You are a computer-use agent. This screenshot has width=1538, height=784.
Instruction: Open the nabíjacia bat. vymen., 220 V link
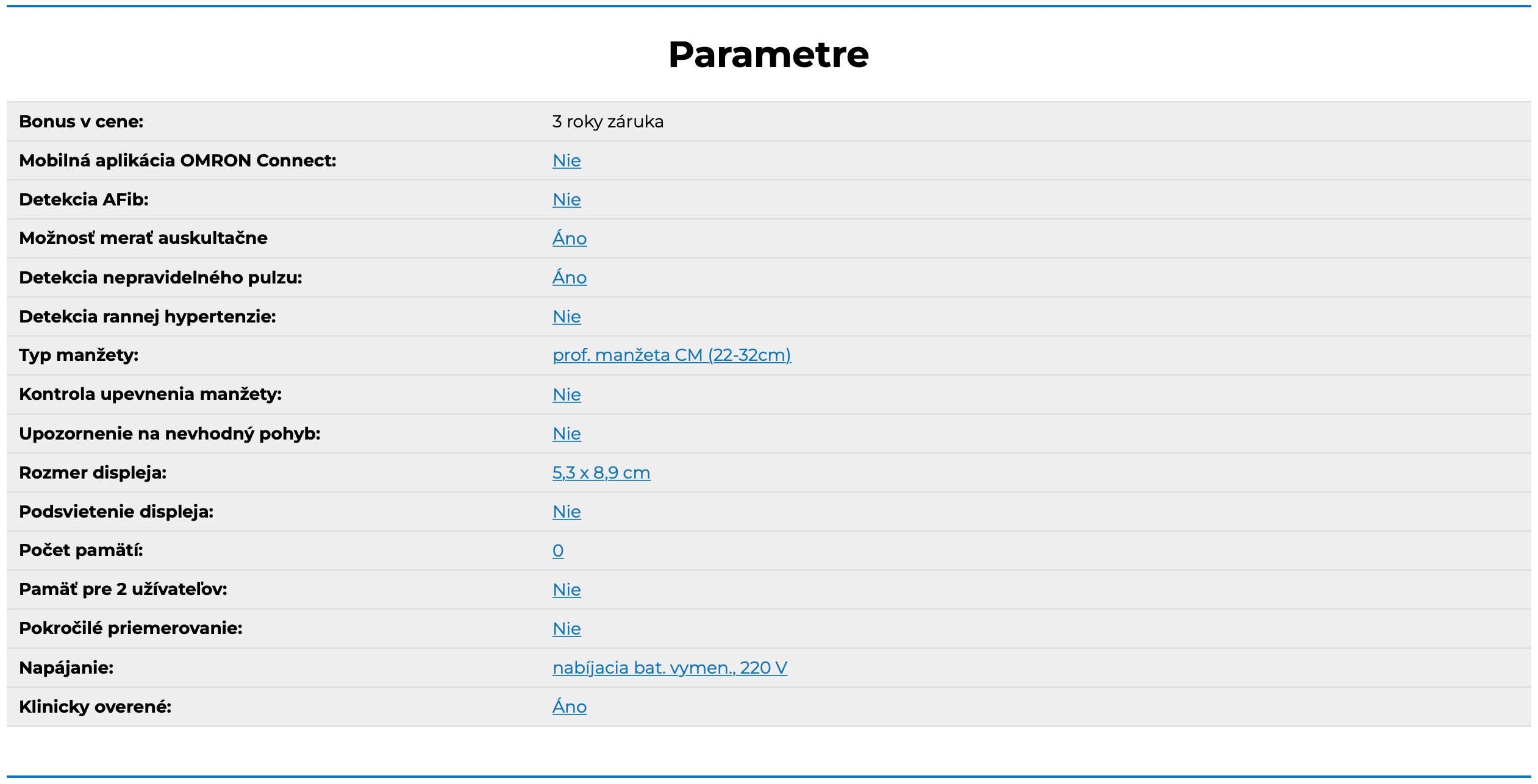670,668
